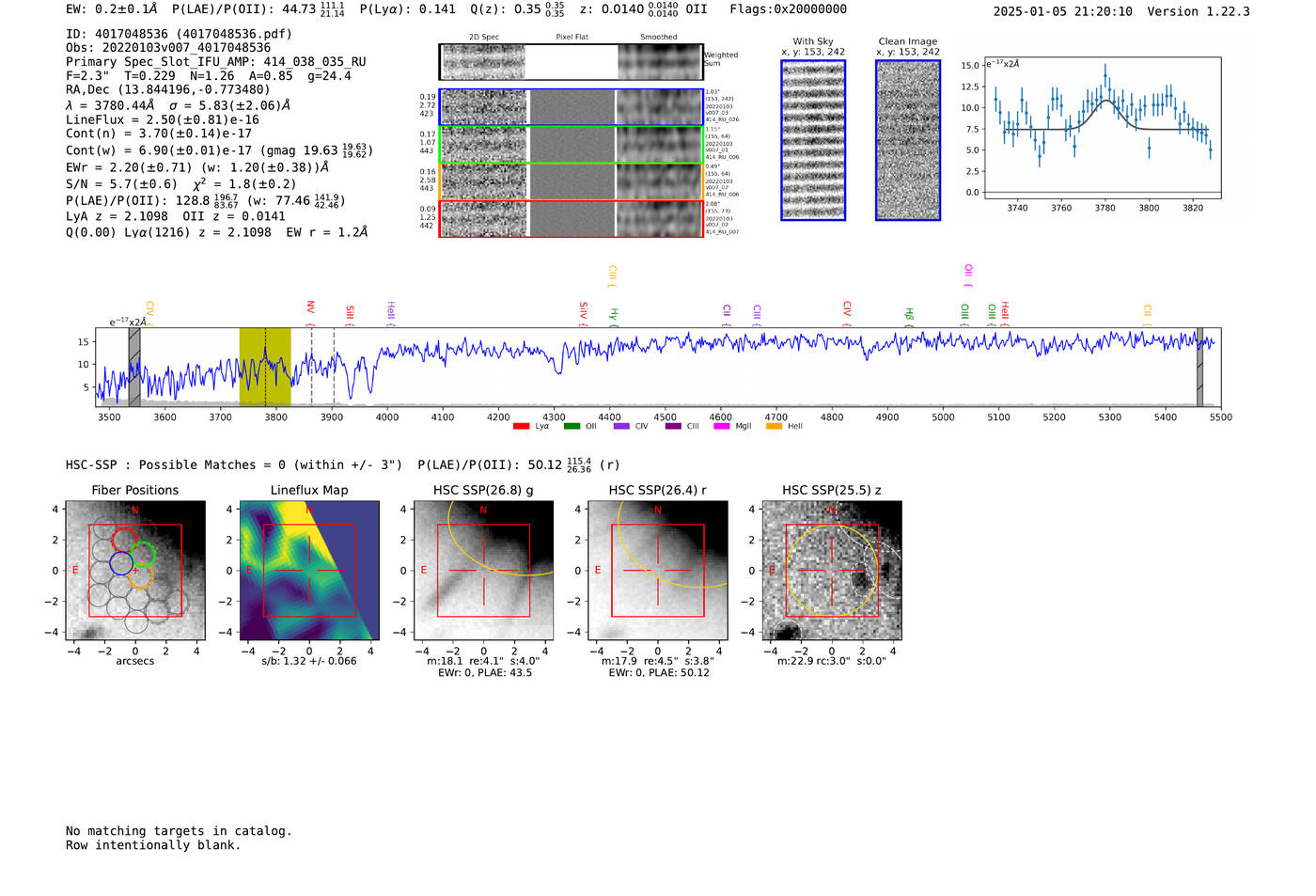The width and height of the screenshot is (1316, 896).
Task: Click the red SiII line marker
Action: pos(350,314)
